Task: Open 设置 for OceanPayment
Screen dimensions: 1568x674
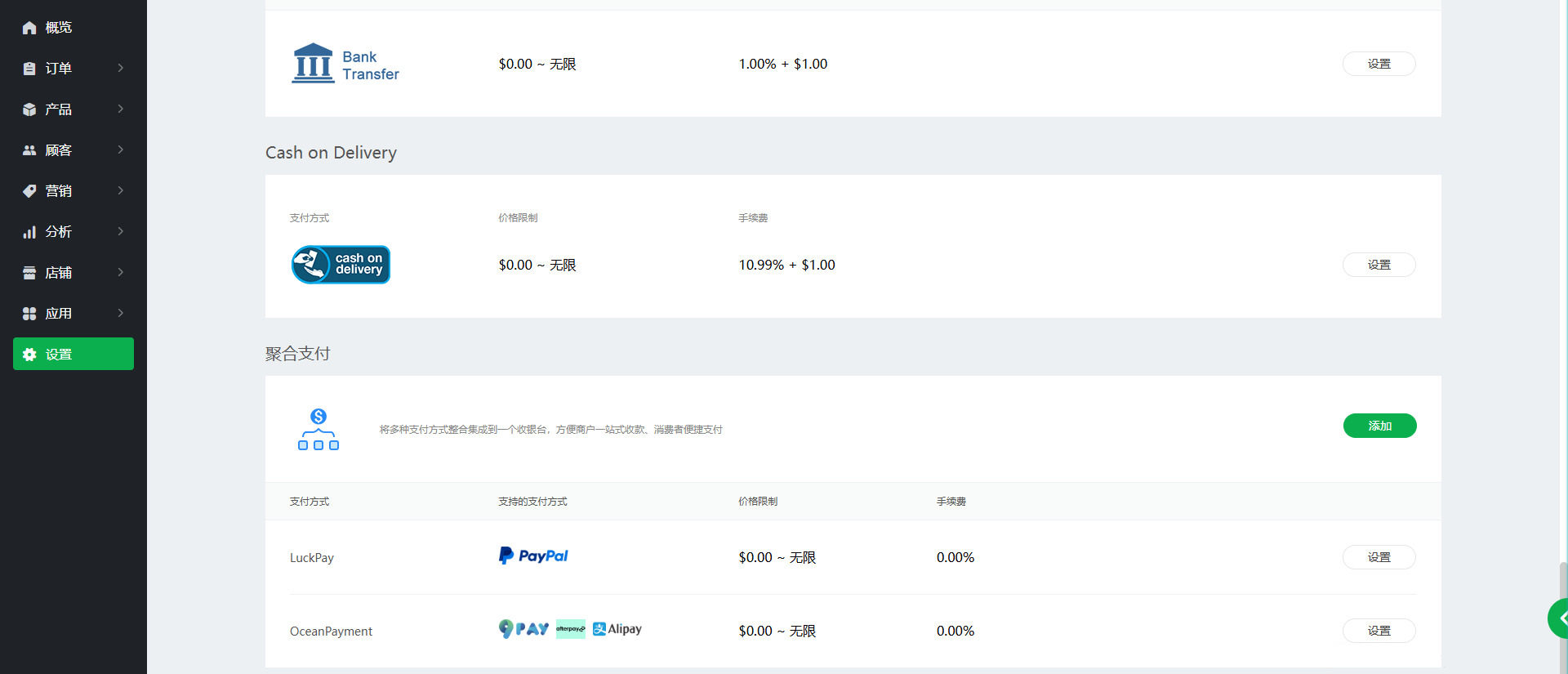Action: [1379, 631]
